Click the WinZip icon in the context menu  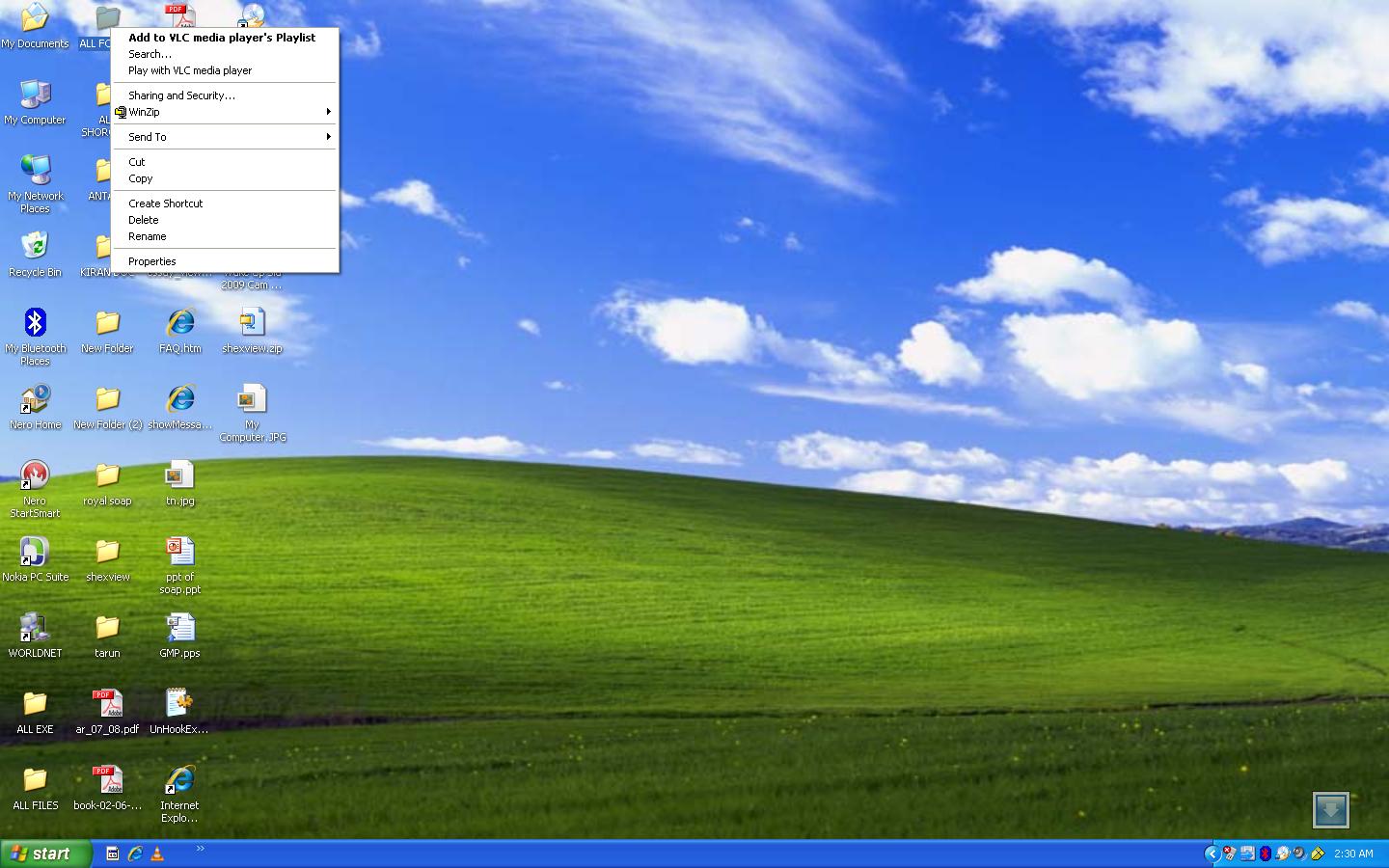[121, 112]
